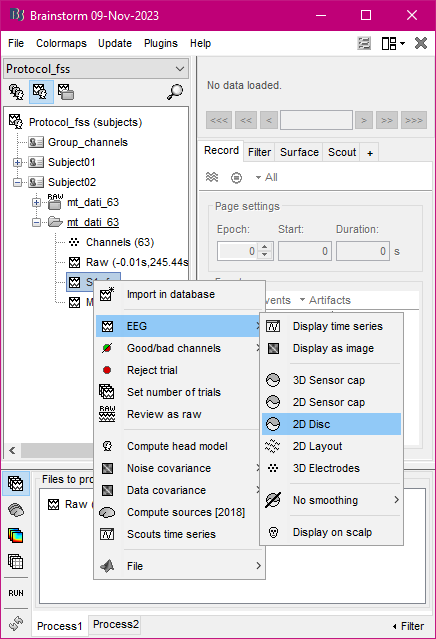Open the Plugins menu
Viewport: 436px width, 639px height.
[x=161, y=43]
